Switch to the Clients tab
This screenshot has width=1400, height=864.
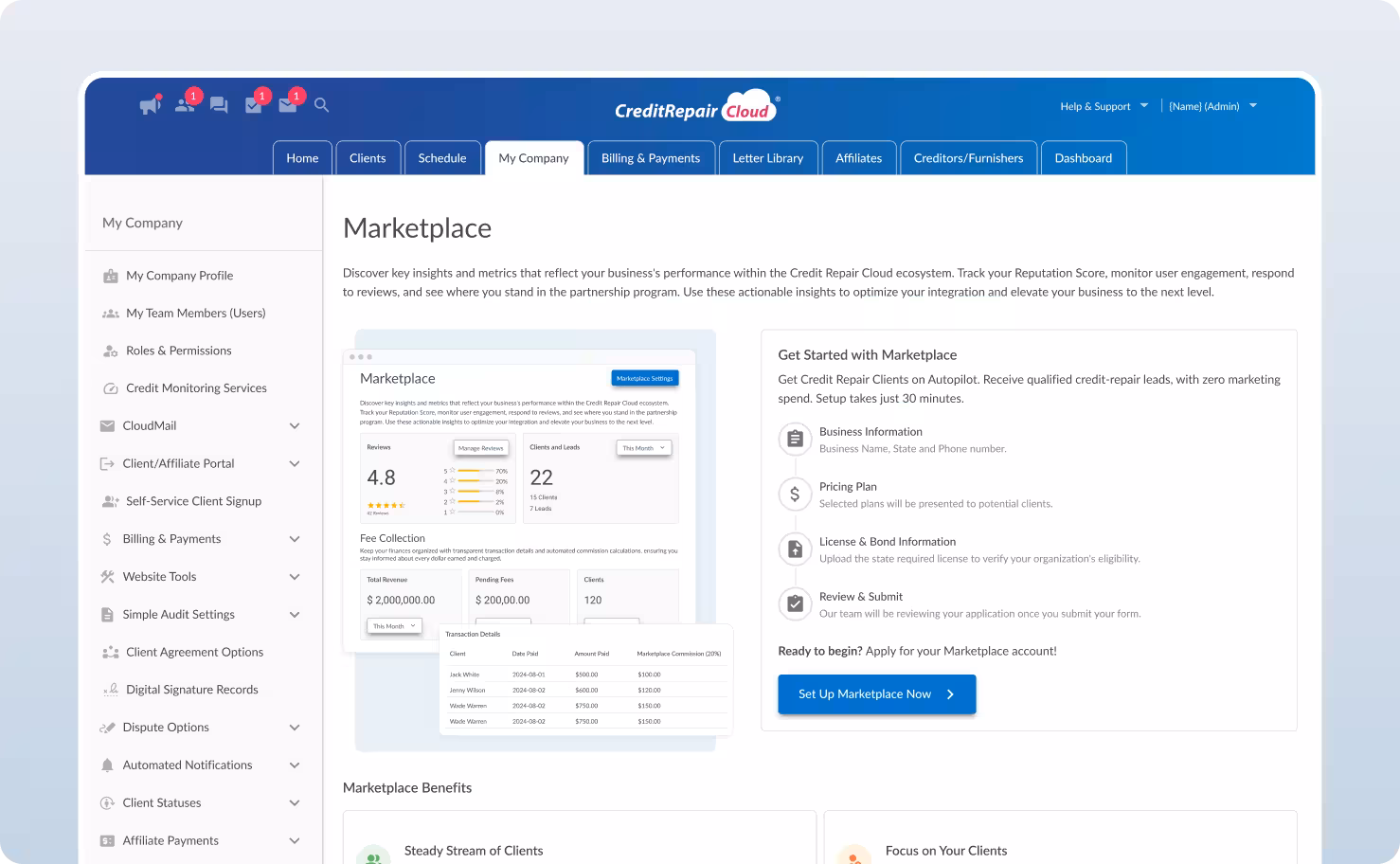pos(368,158)
